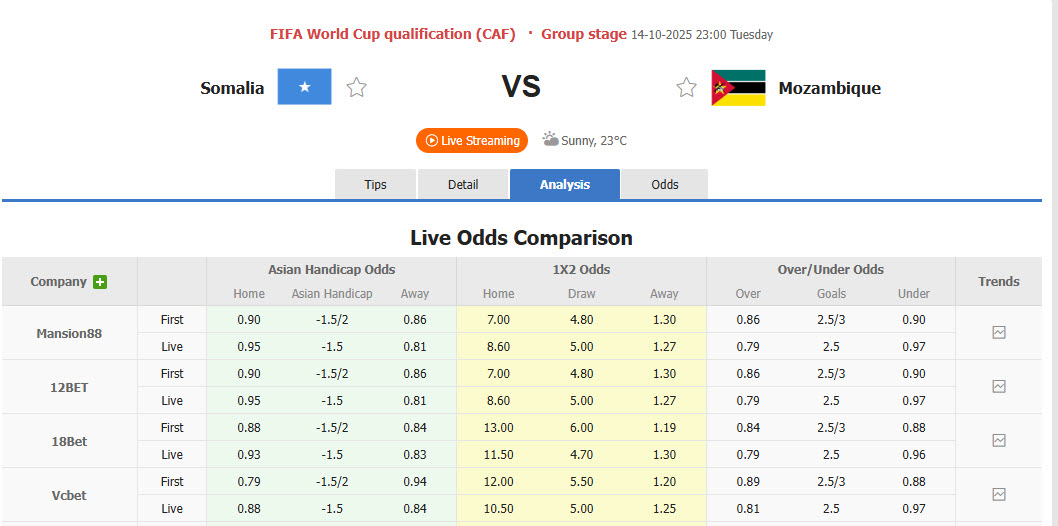Click the Mozambique team name
The height and width of the screenshot is (526, 1058).
click(830, 88)
